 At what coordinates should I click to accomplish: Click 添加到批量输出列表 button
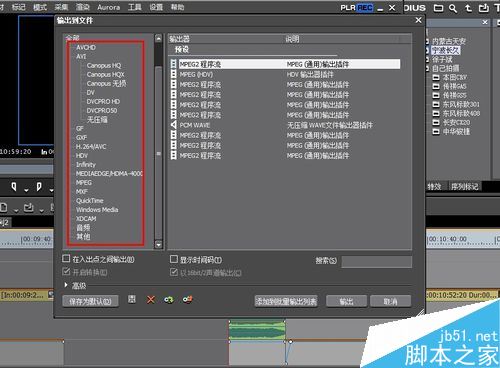[286, 301]
